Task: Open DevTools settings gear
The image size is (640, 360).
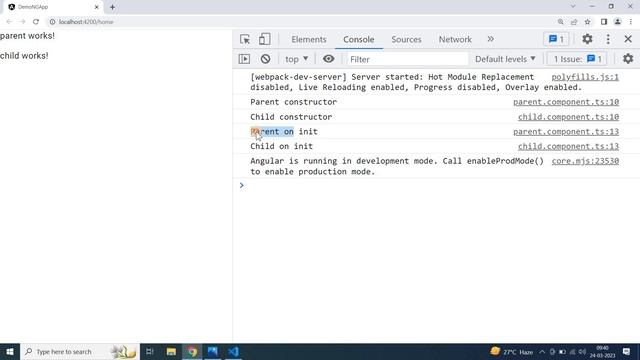Action: pos(587,39)
